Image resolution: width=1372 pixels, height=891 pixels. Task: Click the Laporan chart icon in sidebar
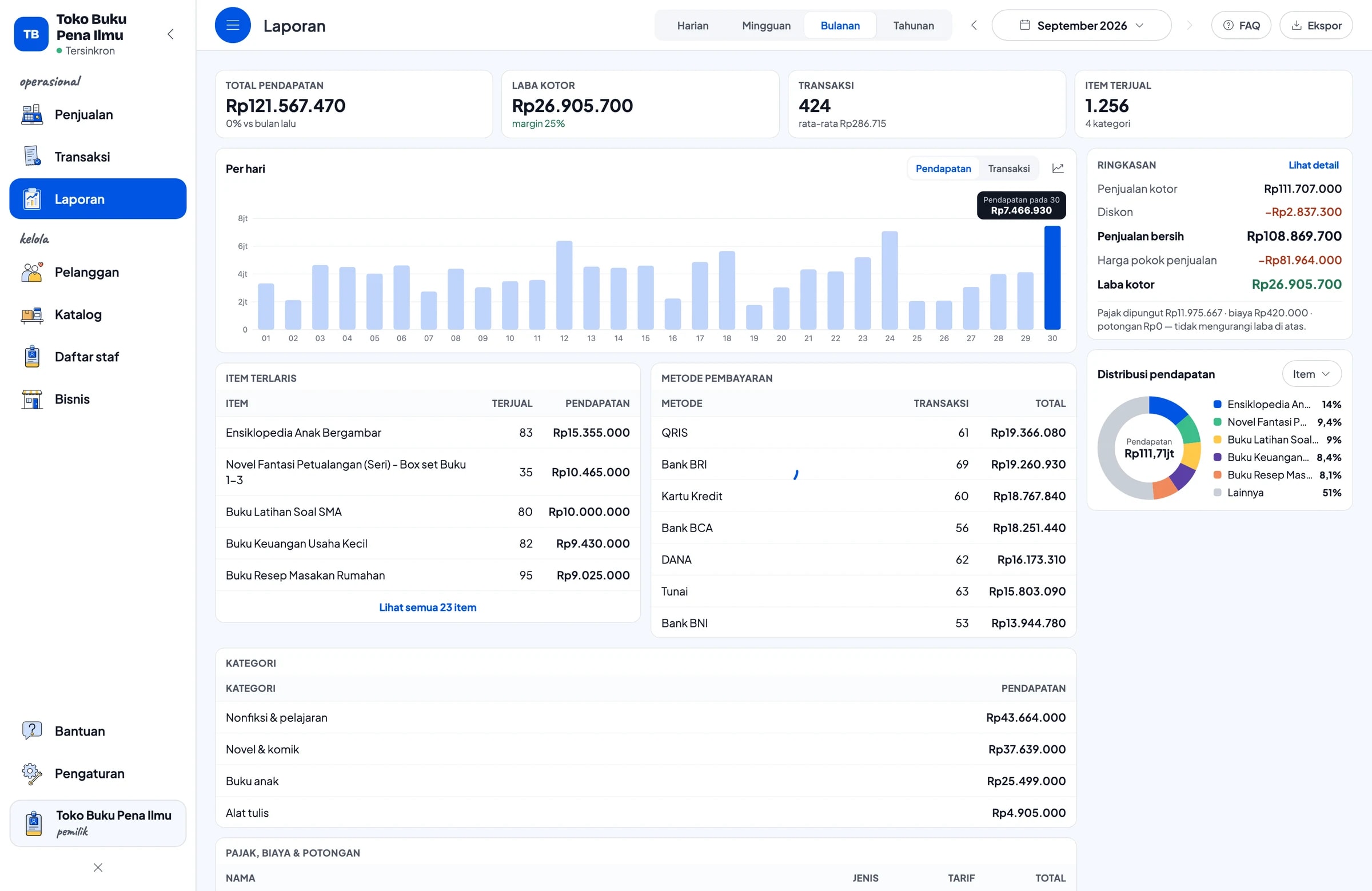point(32,199)
